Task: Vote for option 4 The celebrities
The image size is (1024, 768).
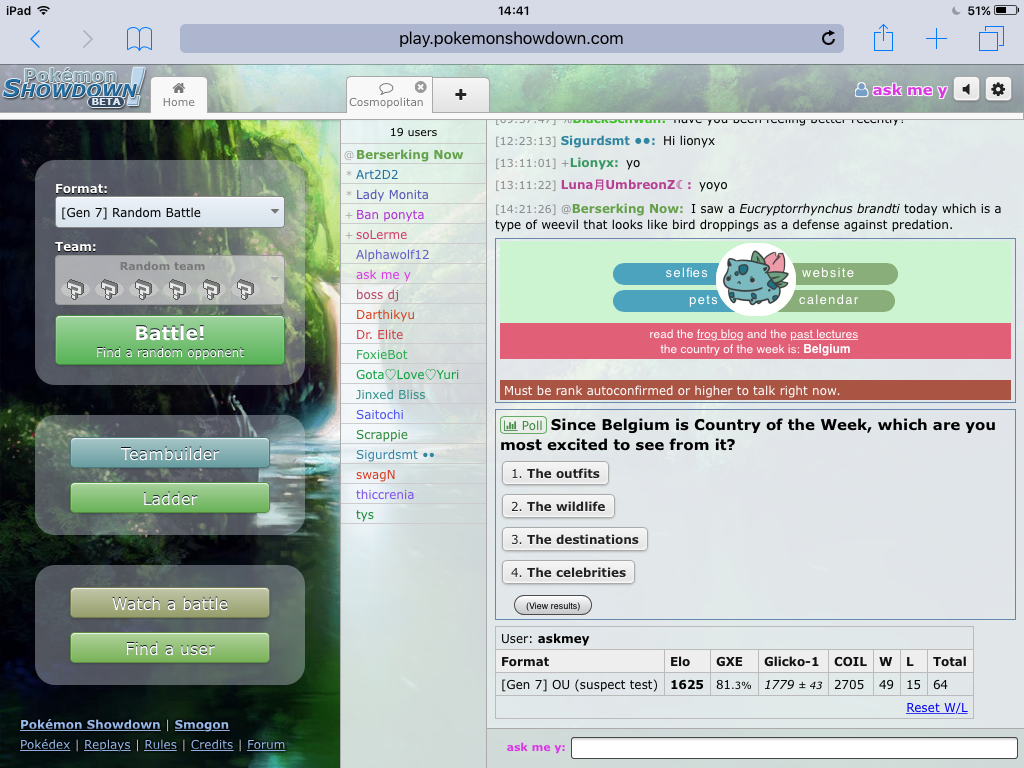Action: pos(568,573)
